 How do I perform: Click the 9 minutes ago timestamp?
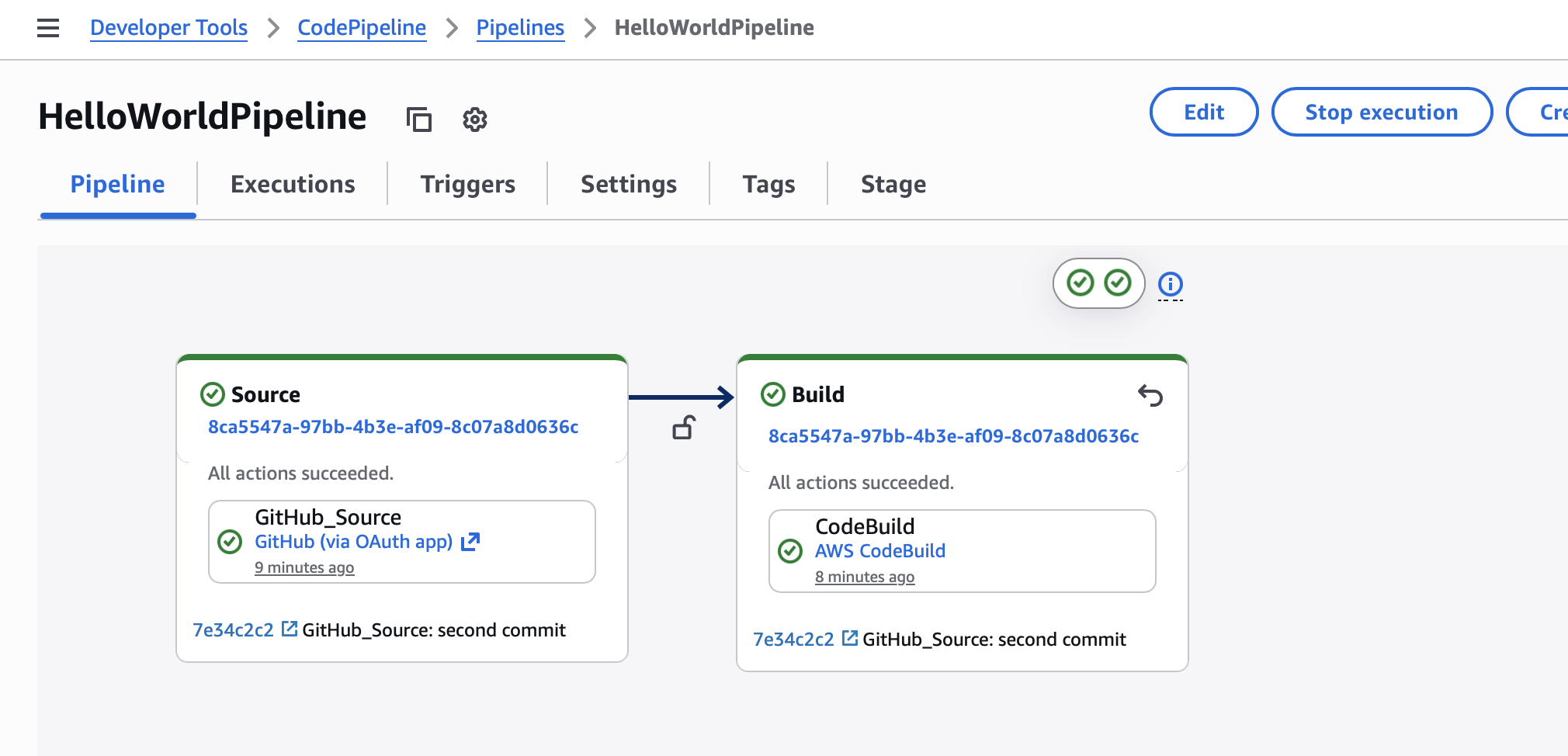click(x=304, y=567)
